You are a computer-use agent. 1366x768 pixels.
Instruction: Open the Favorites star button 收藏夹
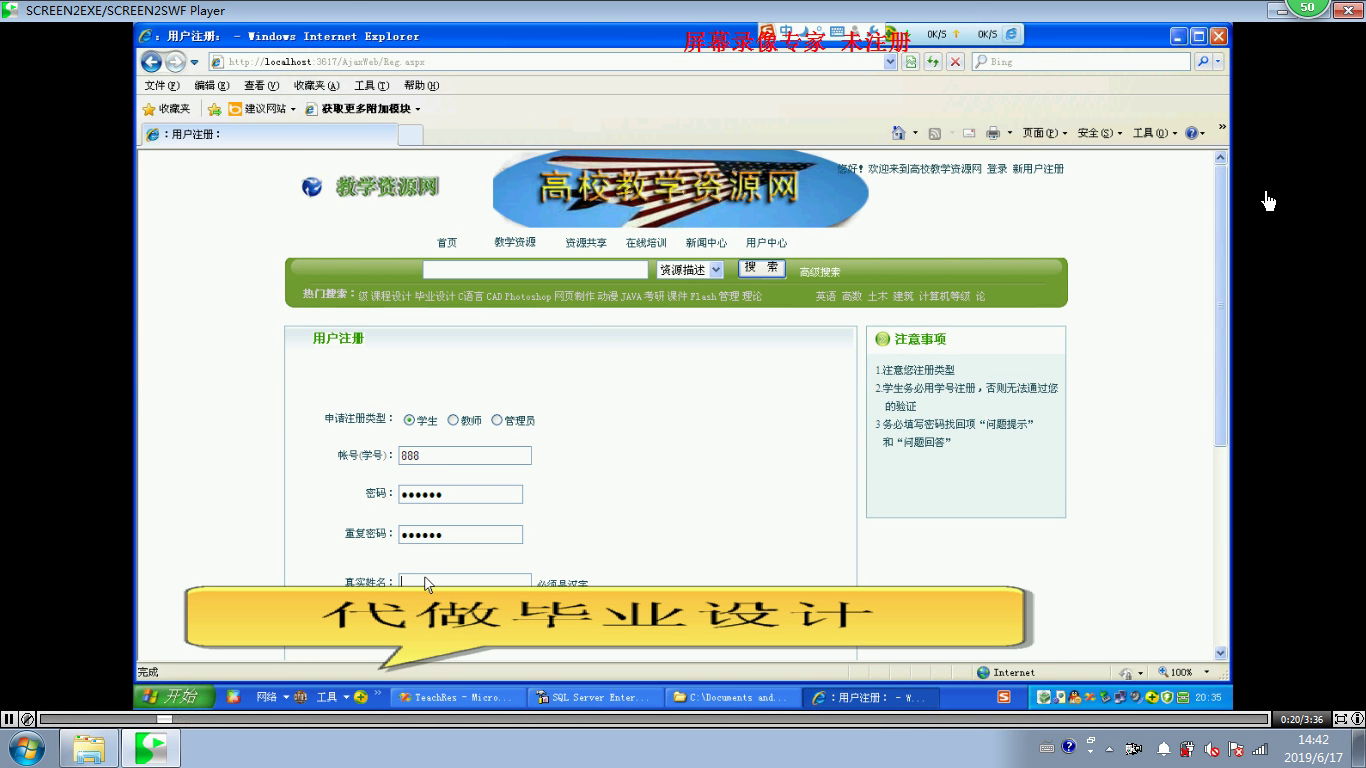(166, 109)
